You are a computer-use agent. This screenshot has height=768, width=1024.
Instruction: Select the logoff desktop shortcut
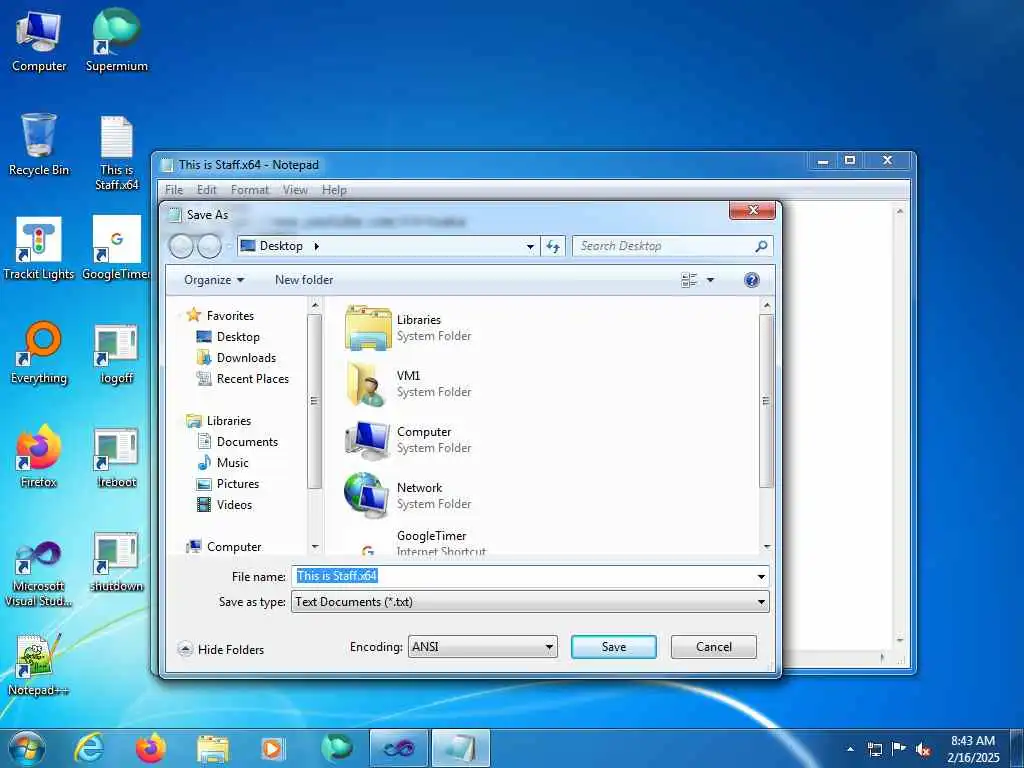[x=116, y=355]
